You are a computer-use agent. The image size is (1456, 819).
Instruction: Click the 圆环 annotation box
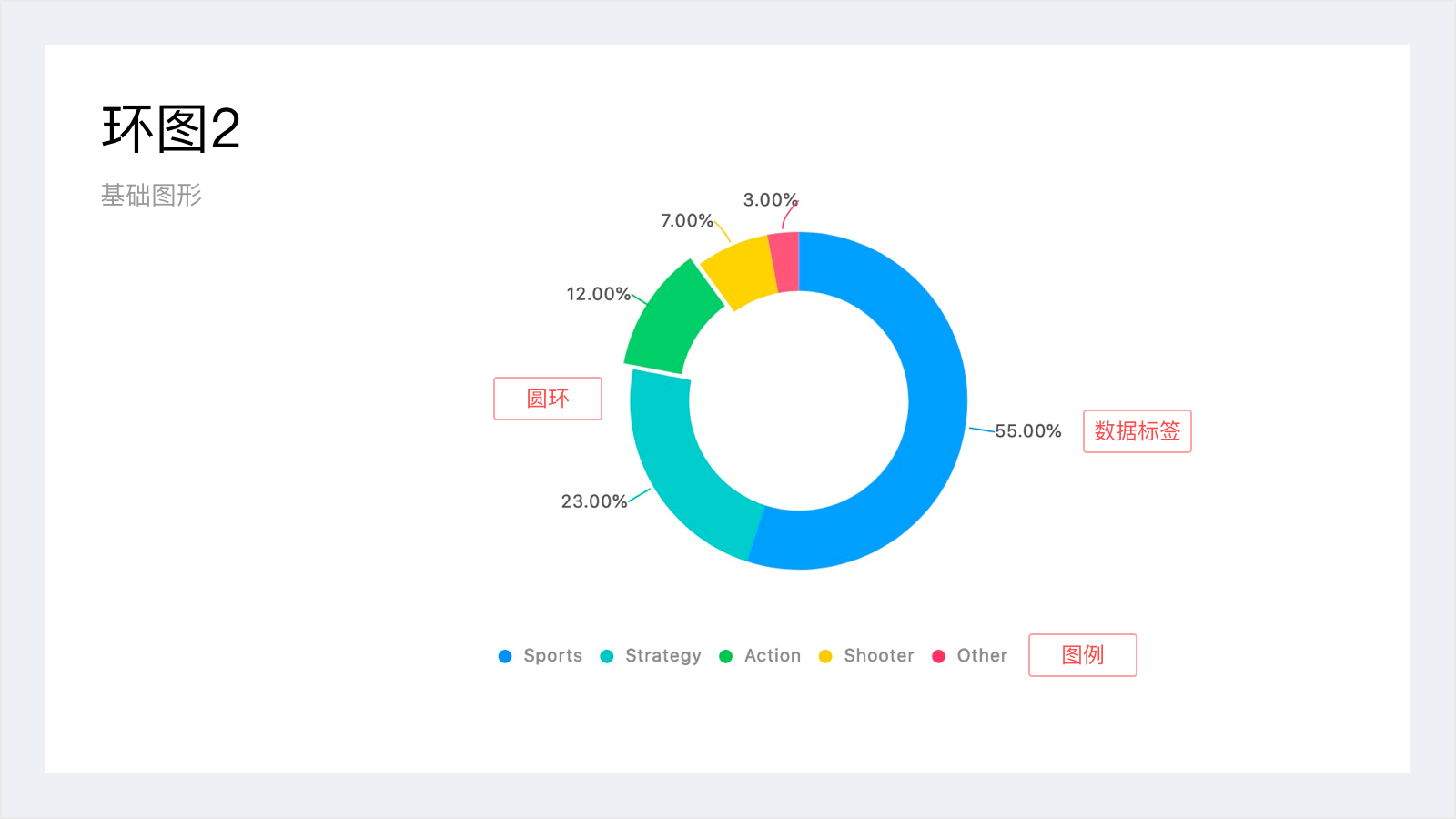(548, 399)
